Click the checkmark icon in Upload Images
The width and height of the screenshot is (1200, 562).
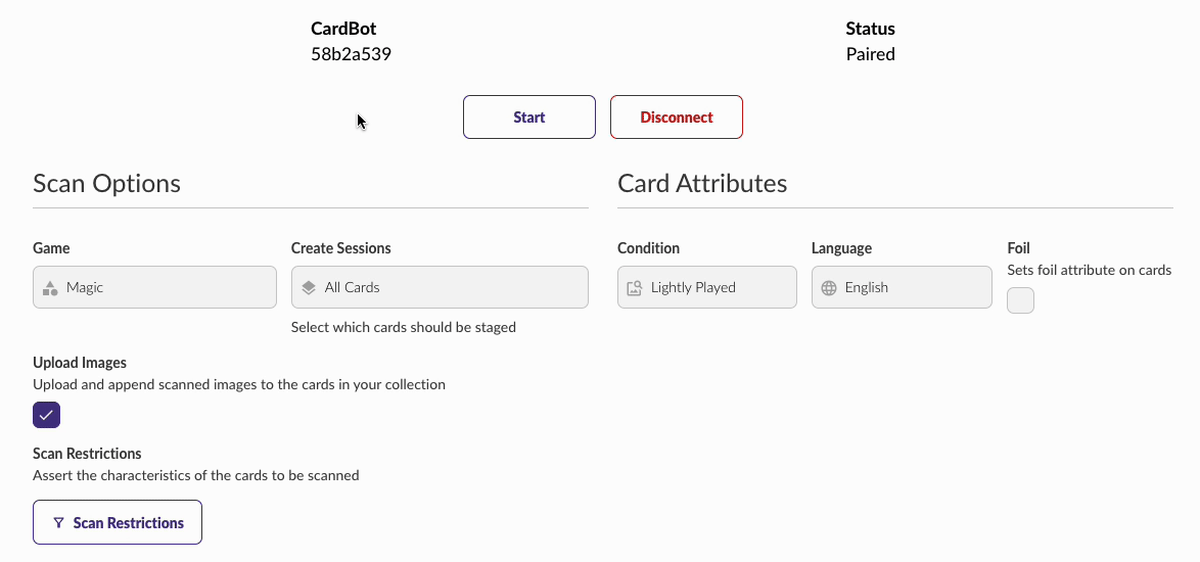pyautogui.click(x=47, y=415)
